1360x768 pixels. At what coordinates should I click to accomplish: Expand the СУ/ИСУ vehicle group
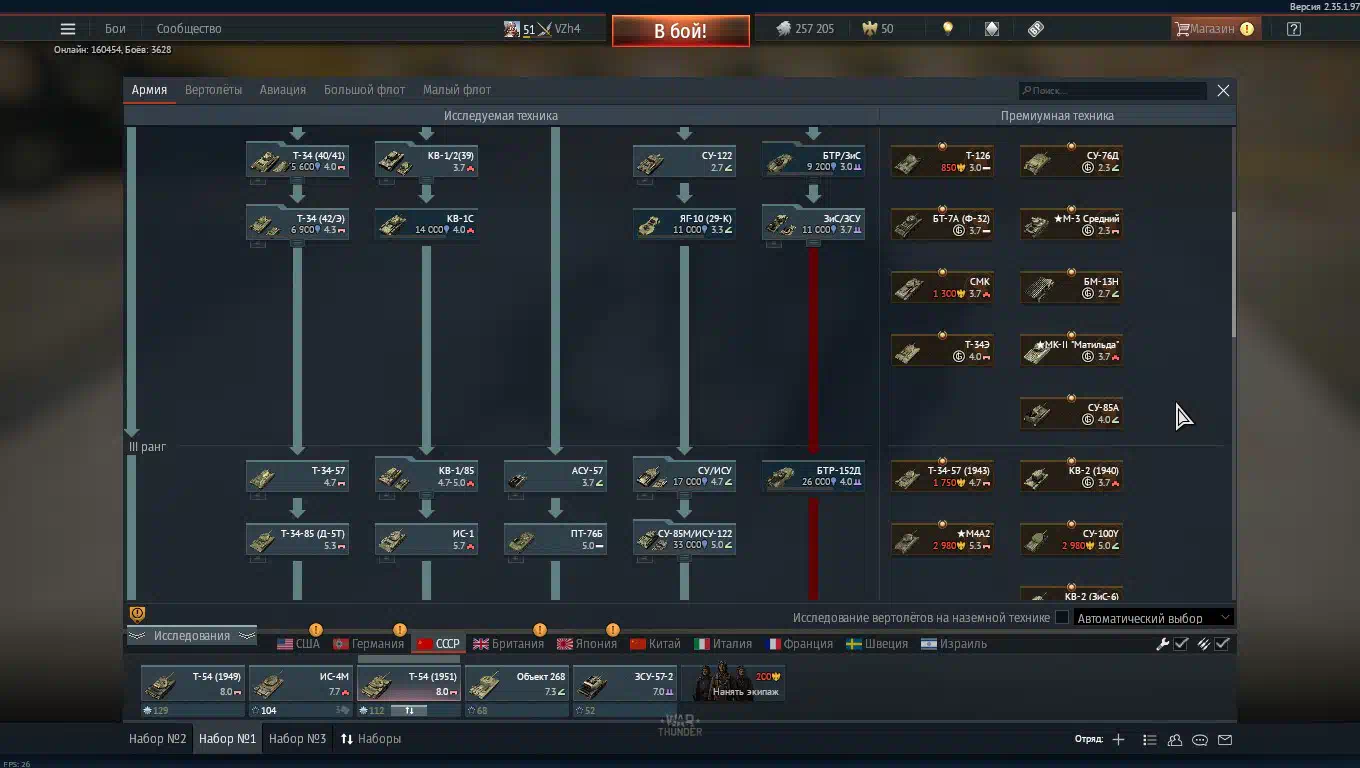(684, 475)
